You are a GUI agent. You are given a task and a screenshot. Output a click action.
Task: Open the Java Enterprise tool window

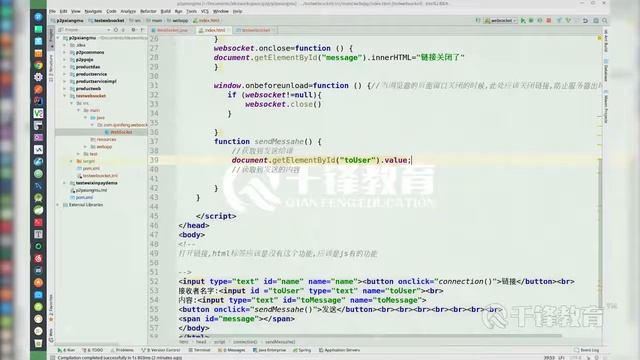(x=269, y=350)
